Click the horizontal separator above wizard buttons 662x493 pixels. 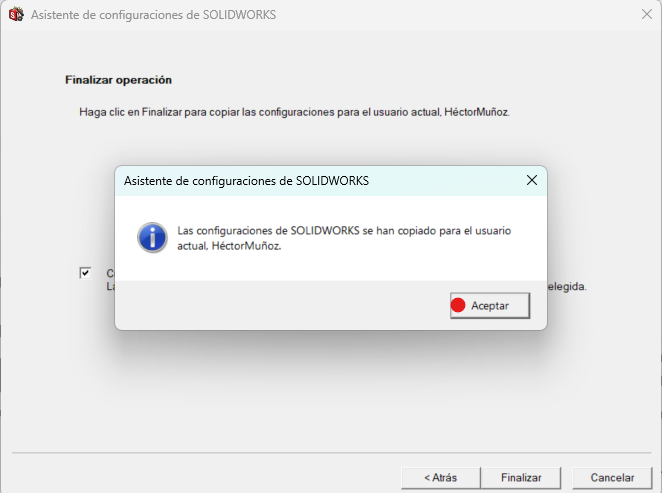coord(331,453)
